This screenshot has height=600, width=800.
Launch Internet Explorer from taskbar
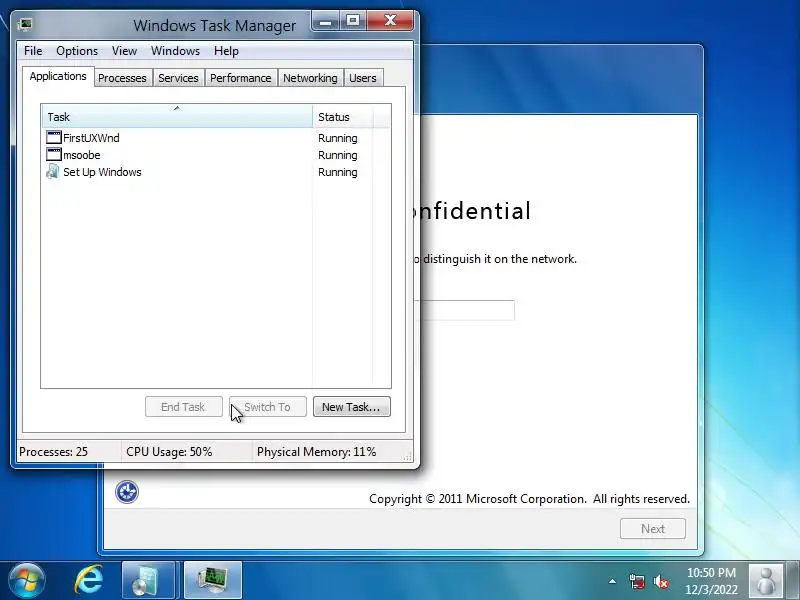coord(88,581)
